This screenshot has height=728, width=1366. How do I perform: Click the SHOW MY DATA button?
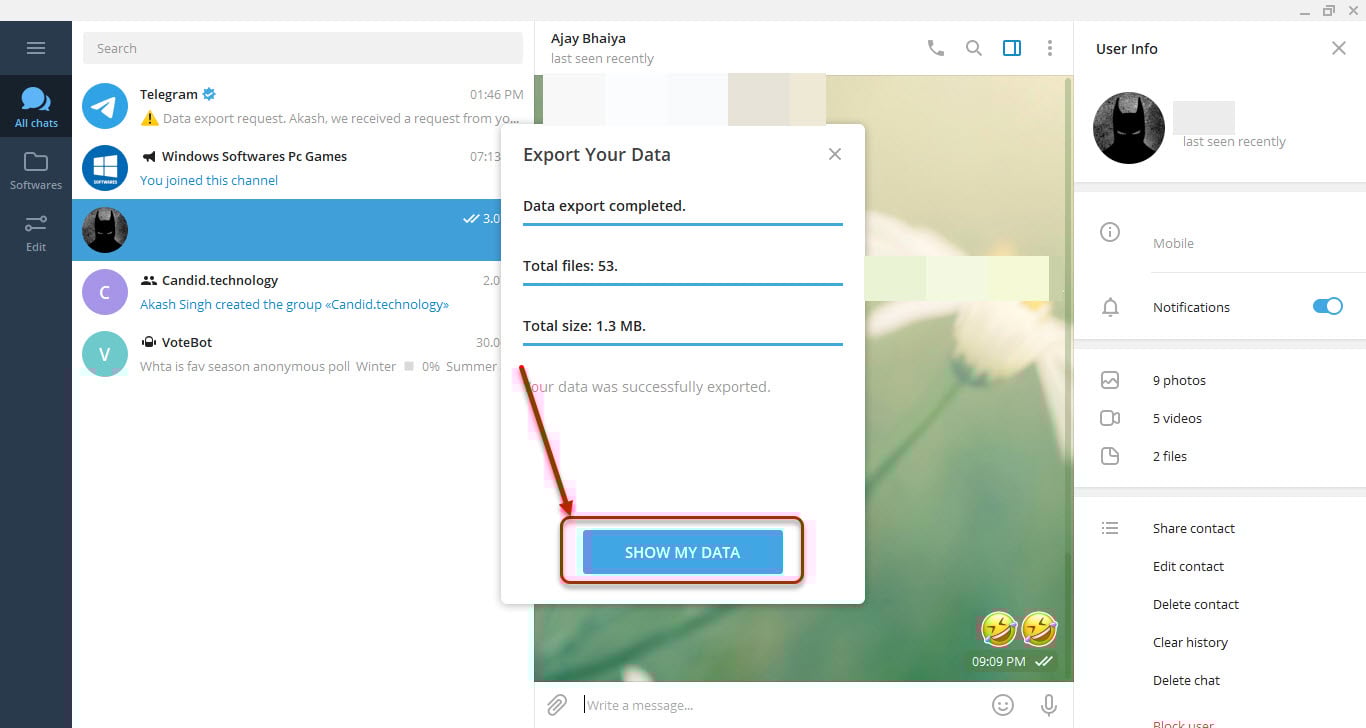(x=682, y=552)
